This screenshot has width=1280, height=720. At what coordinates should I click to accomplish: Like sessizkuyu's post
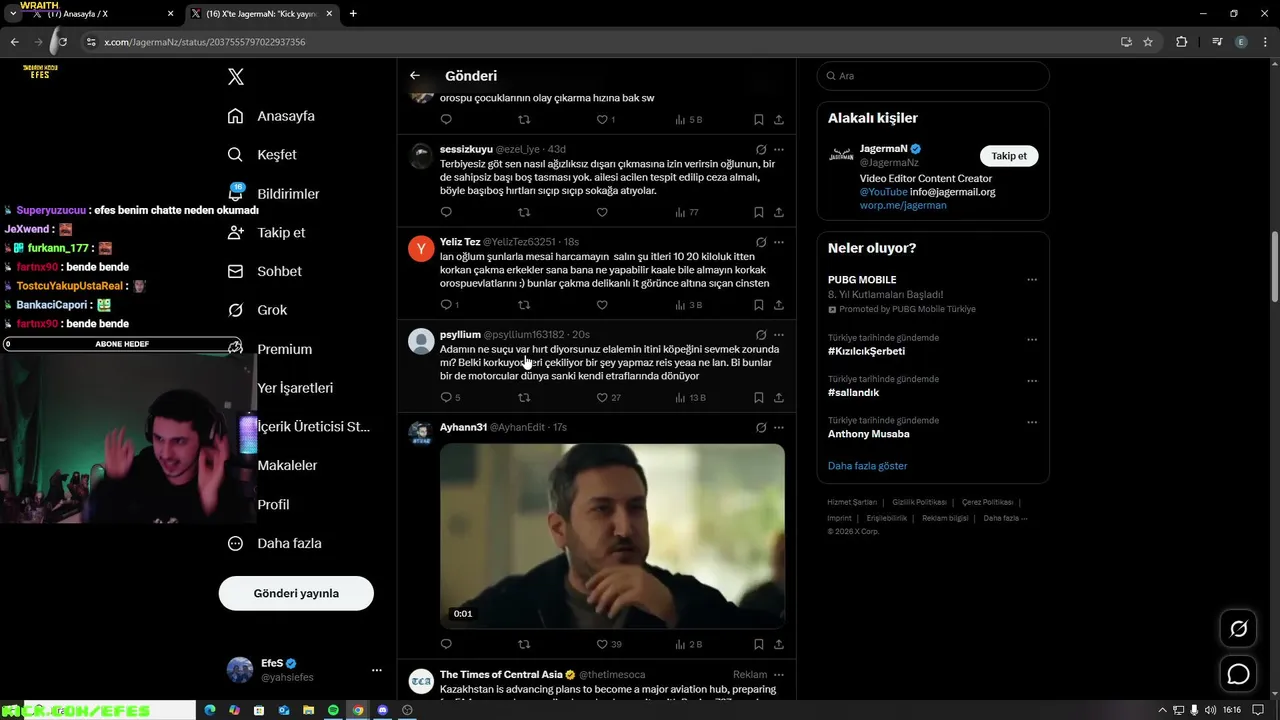pos(602,212)
